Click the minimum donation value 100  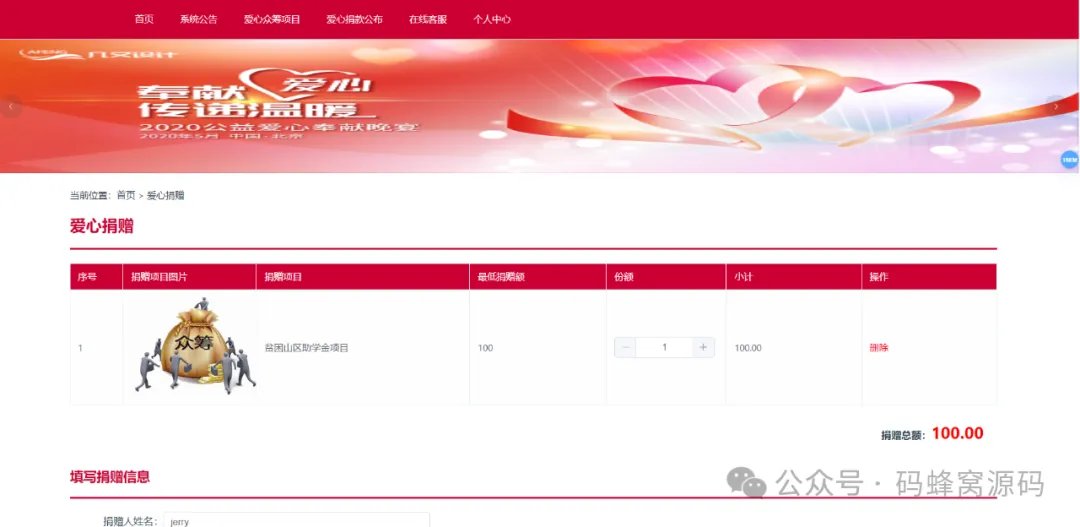click(x=486, y=348)
